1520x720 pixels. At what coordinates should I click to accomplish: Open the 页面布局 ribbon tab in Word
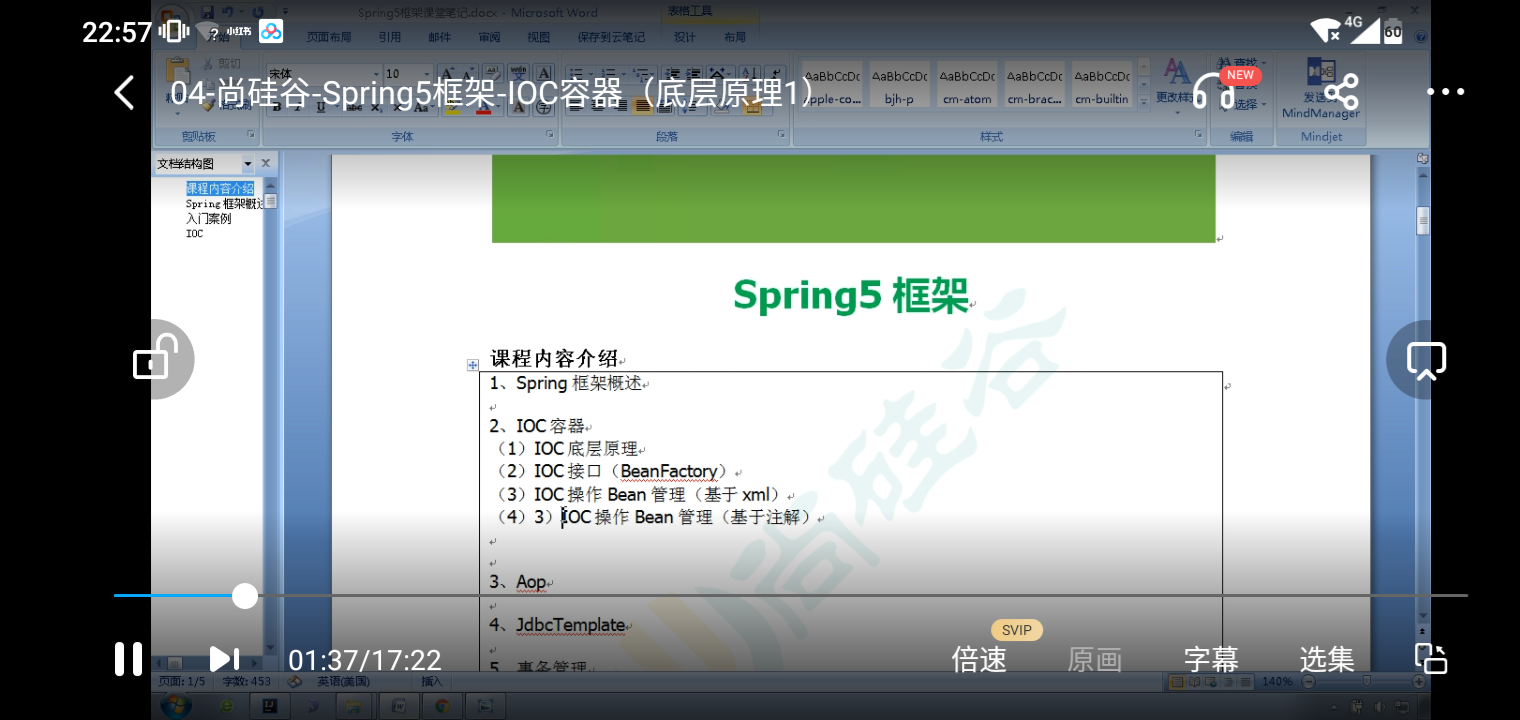pos(328,37)
